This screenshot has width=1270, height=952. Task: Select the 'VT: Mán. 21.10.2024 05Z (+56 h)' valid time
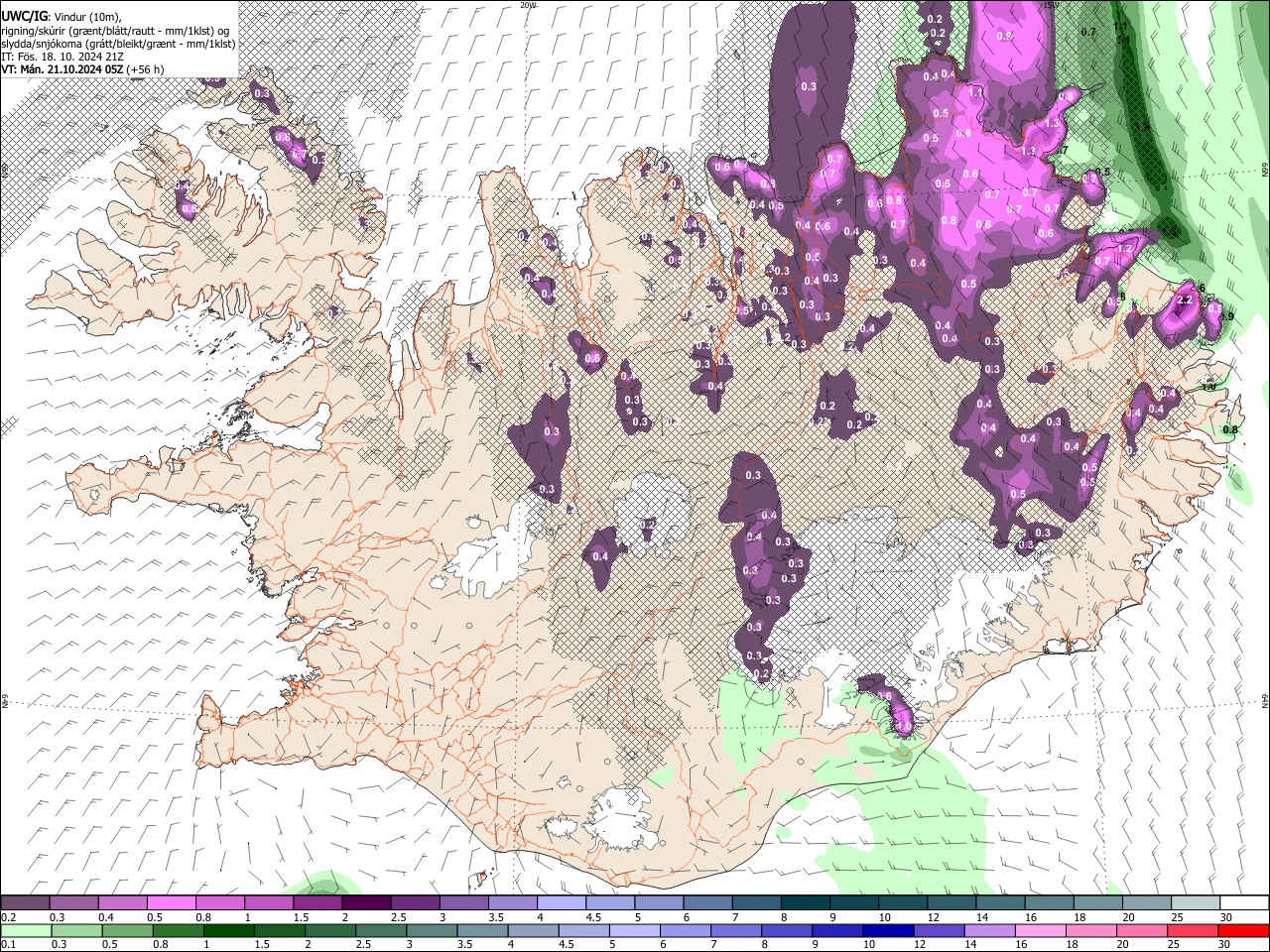pos(82,69)
